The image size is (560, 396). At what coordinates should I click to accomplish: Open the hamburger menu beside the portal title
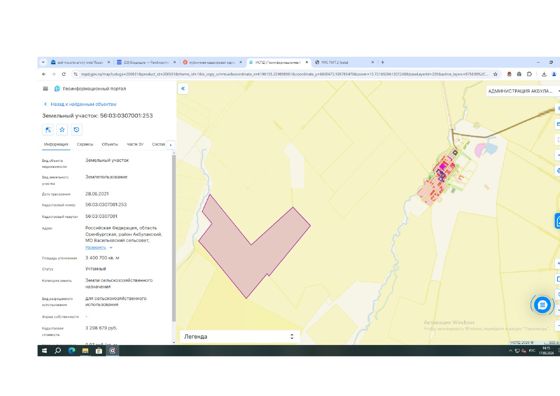[45, 89]
